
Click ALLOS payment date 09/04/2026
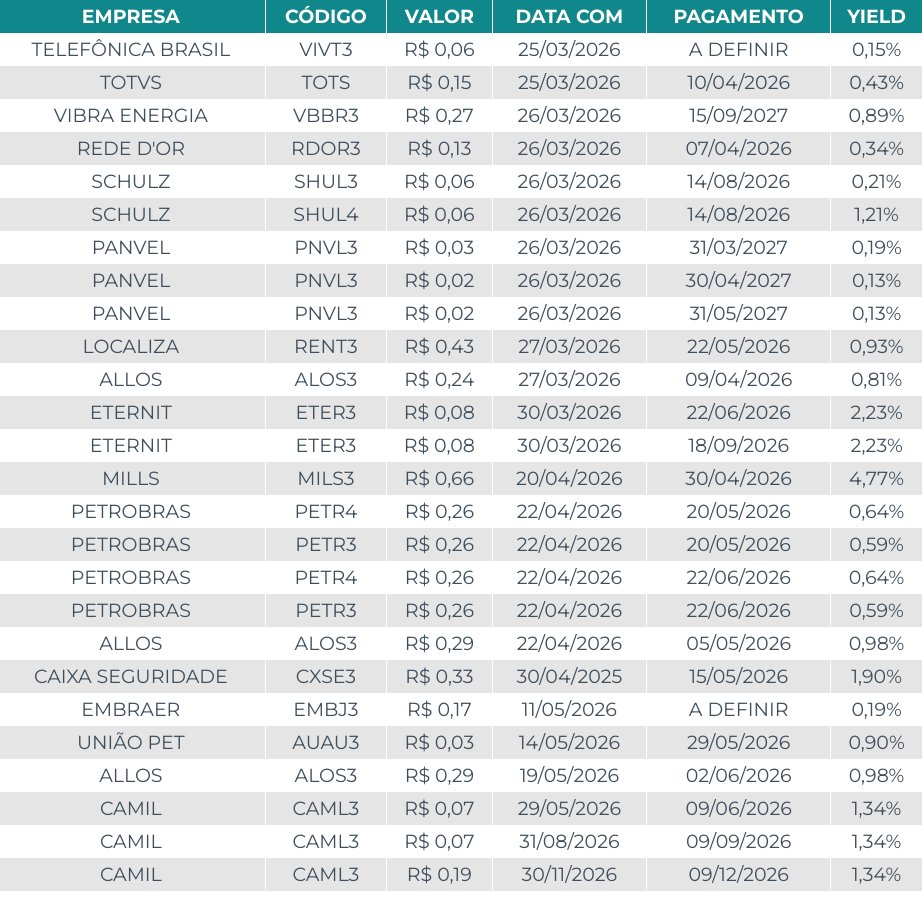tap(739, 379)
